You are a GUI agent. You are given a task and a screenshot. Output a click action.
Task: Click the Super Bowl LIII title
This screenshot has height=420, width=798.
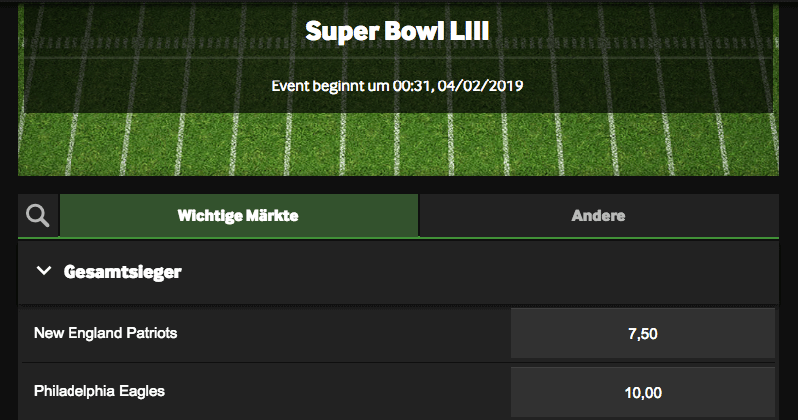[x=397, y=31]
